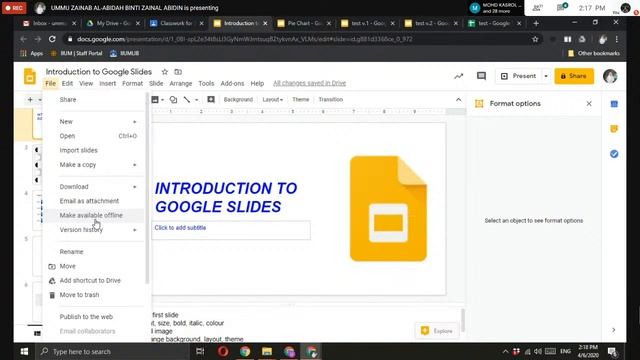Click the Click to add subtitle box

coord(231,230)
